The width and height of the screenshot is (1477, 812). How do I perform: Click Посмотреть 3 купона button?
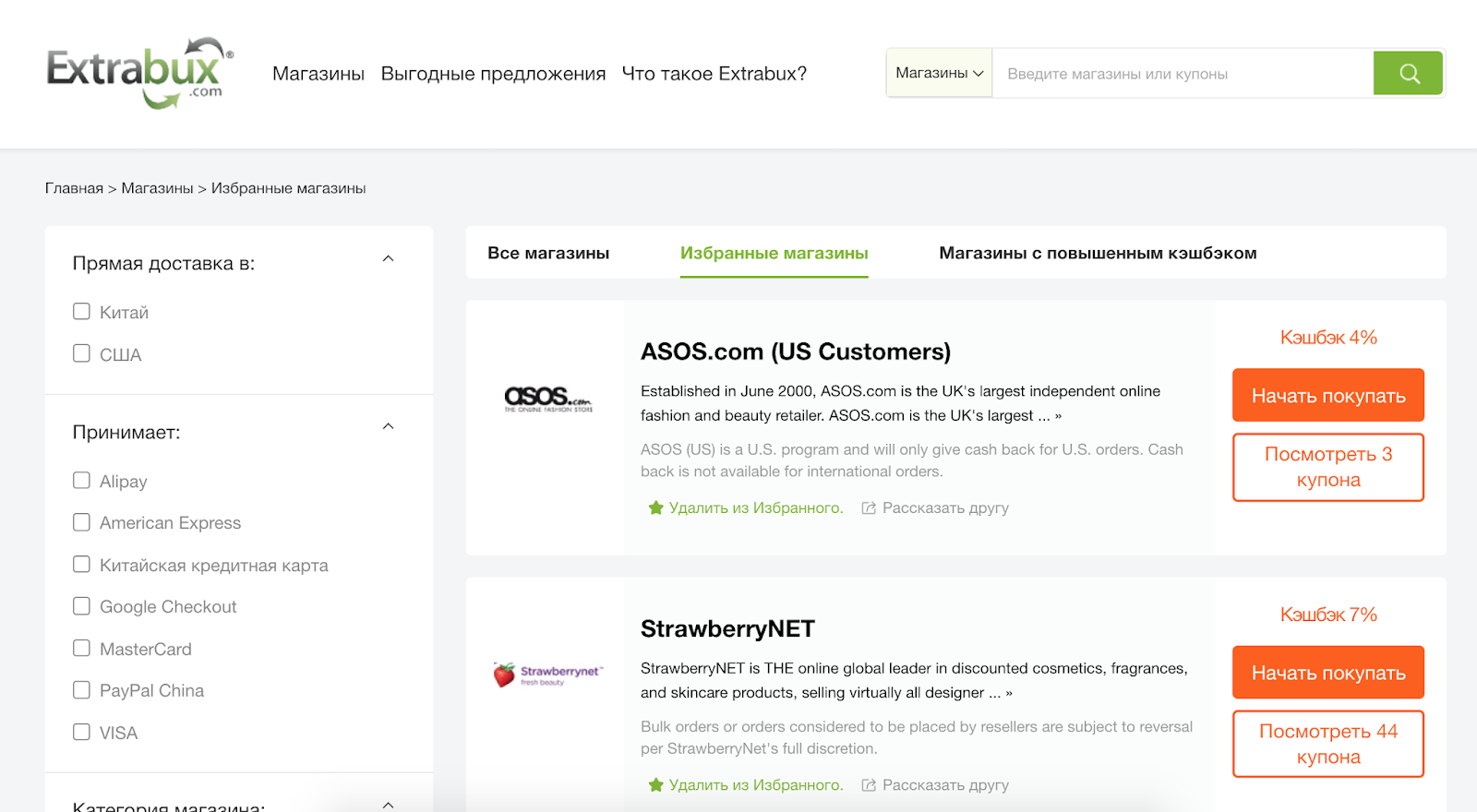click(x=1328, y=467)
